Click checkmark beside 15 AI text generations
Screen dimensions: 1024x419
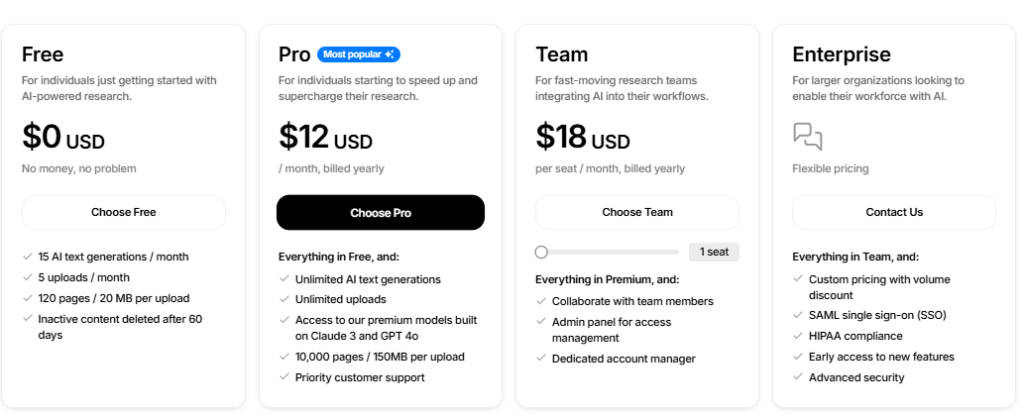click(x=27, y=256)
